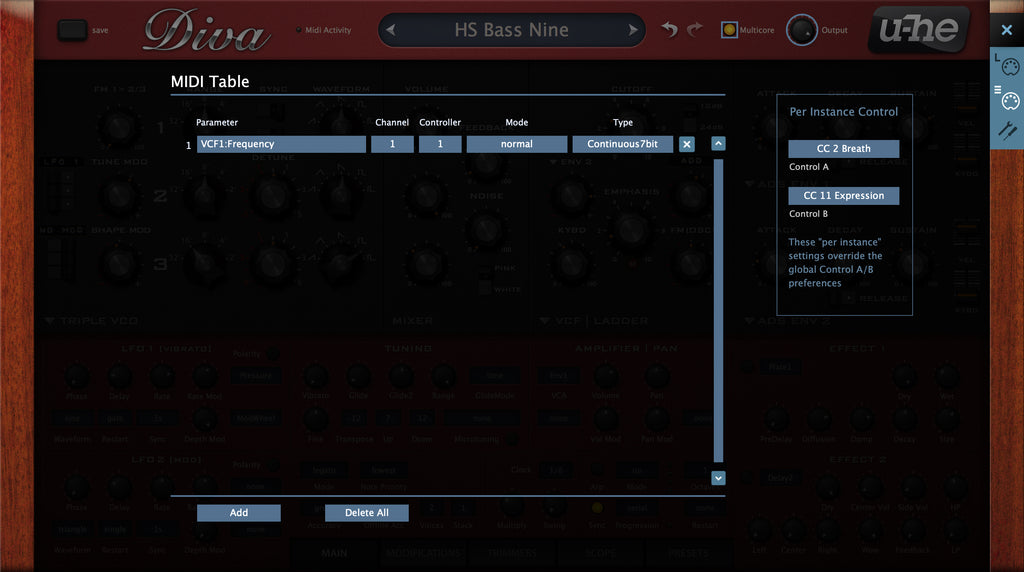Click the Midi Activity indicator
Image resolution: width=1024 pixels, height=572 pixels.
pos(298,30)
